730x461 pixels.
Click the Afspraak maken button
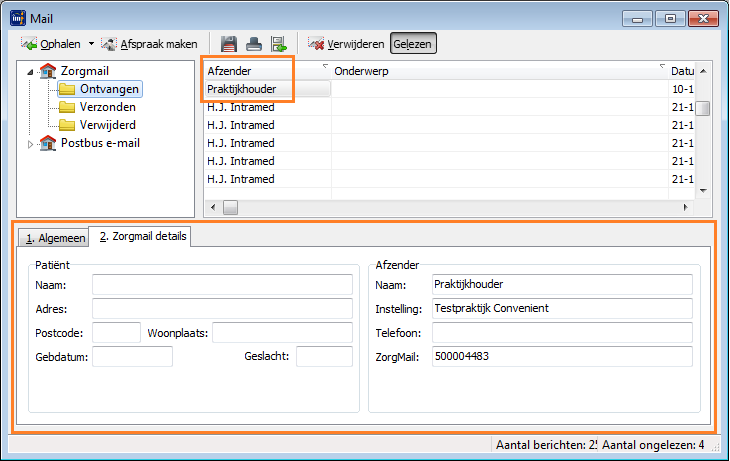[149, 44]
